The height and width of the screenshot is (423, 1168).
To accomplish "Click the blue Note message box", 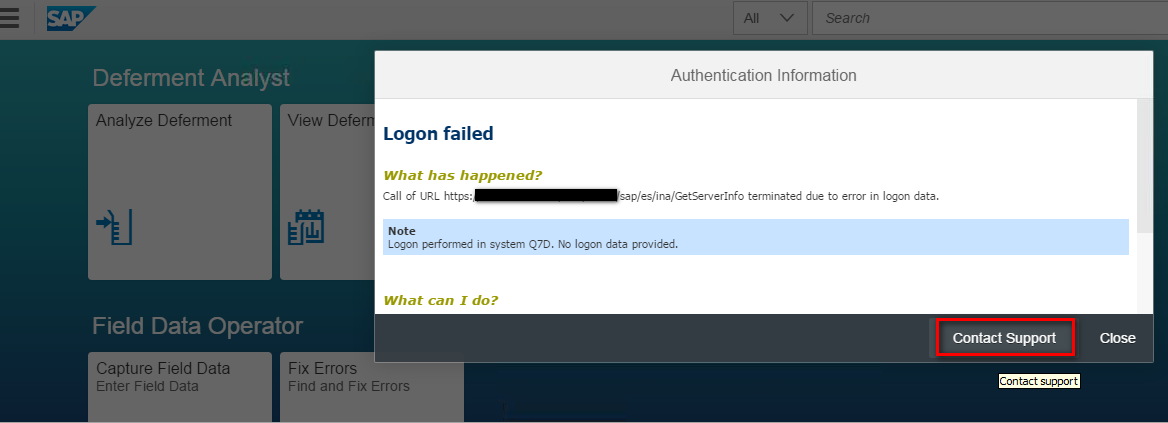I will click(755, 237).
